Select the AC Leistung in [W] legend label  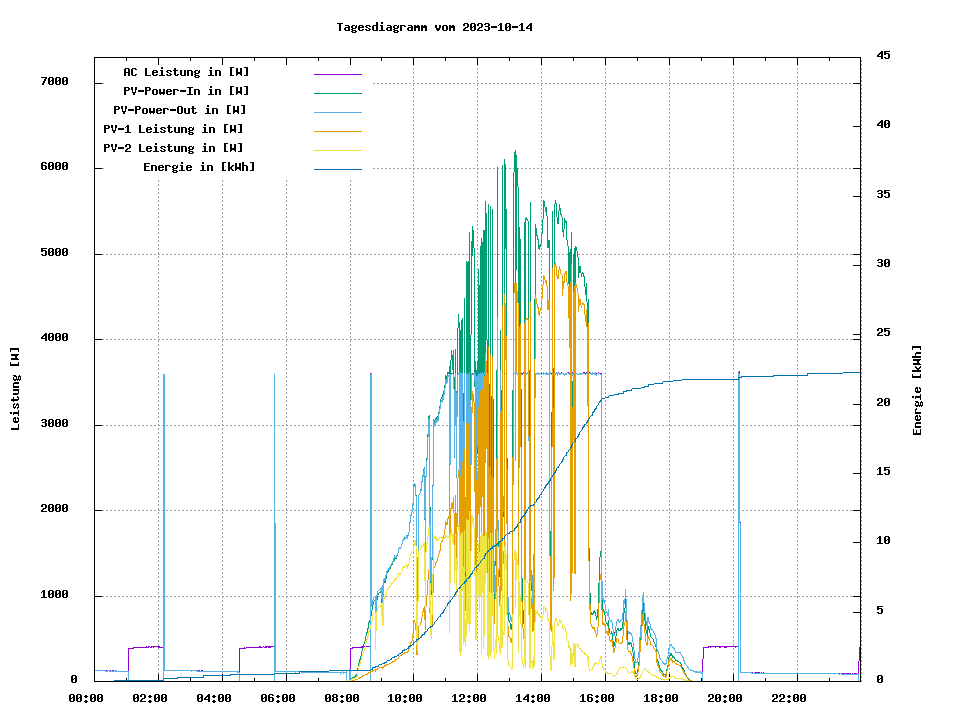pyautogui.click(x=186, y=72)
